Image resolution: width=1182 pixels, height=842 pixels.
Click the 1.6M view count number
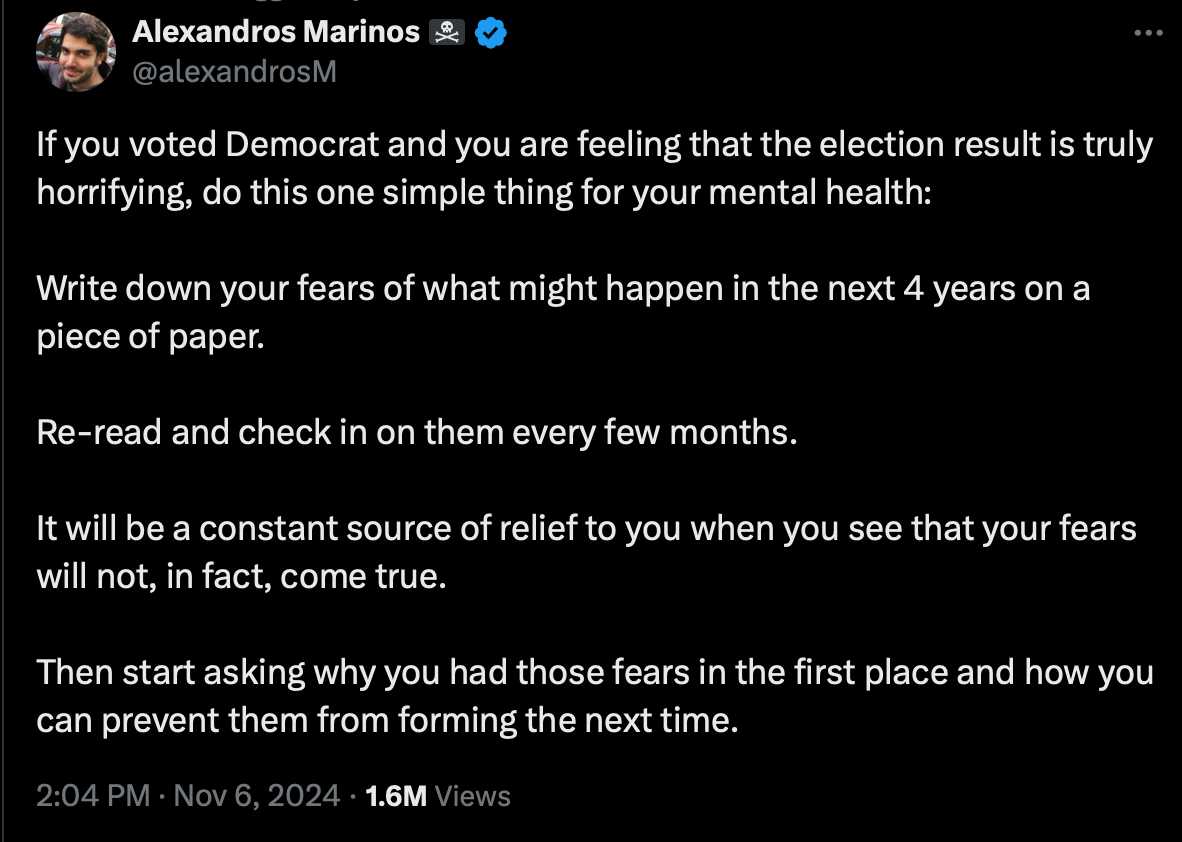click(396, 796)
